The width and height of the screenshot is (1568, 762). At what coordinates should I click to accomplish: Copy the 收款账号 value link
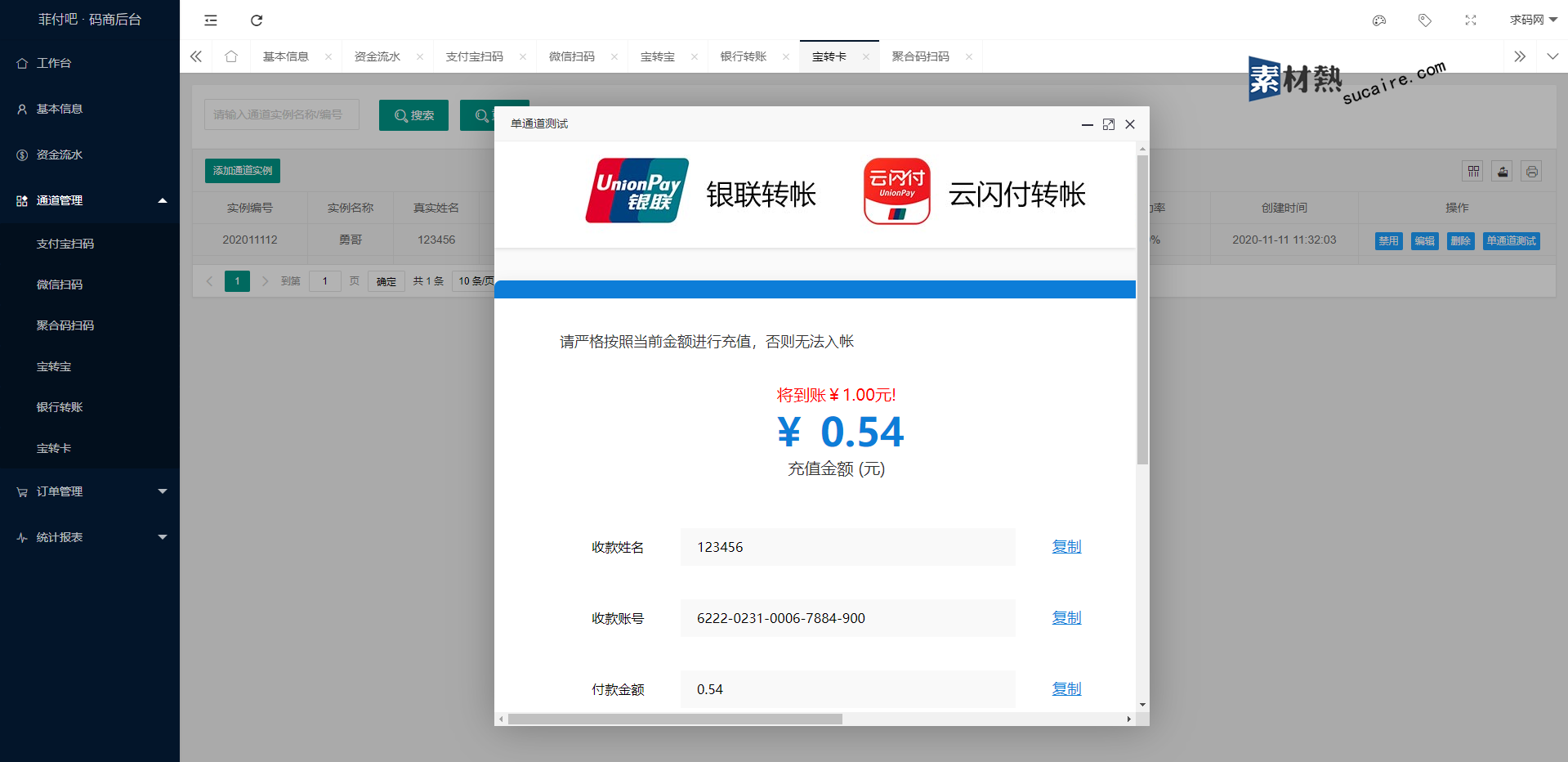point(1066,617)
